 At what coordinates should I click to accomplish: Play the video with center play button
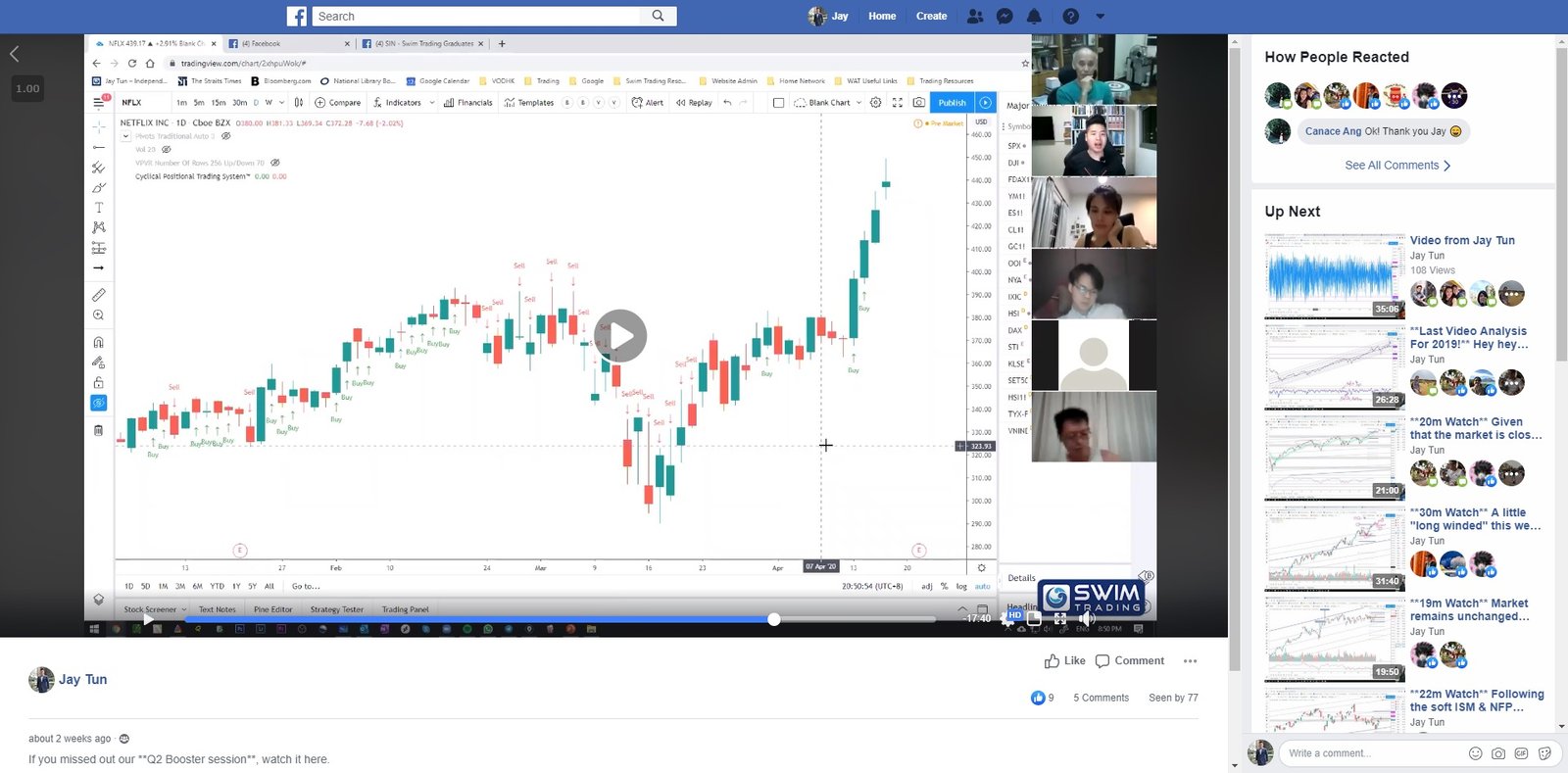(x=620, y=336)
